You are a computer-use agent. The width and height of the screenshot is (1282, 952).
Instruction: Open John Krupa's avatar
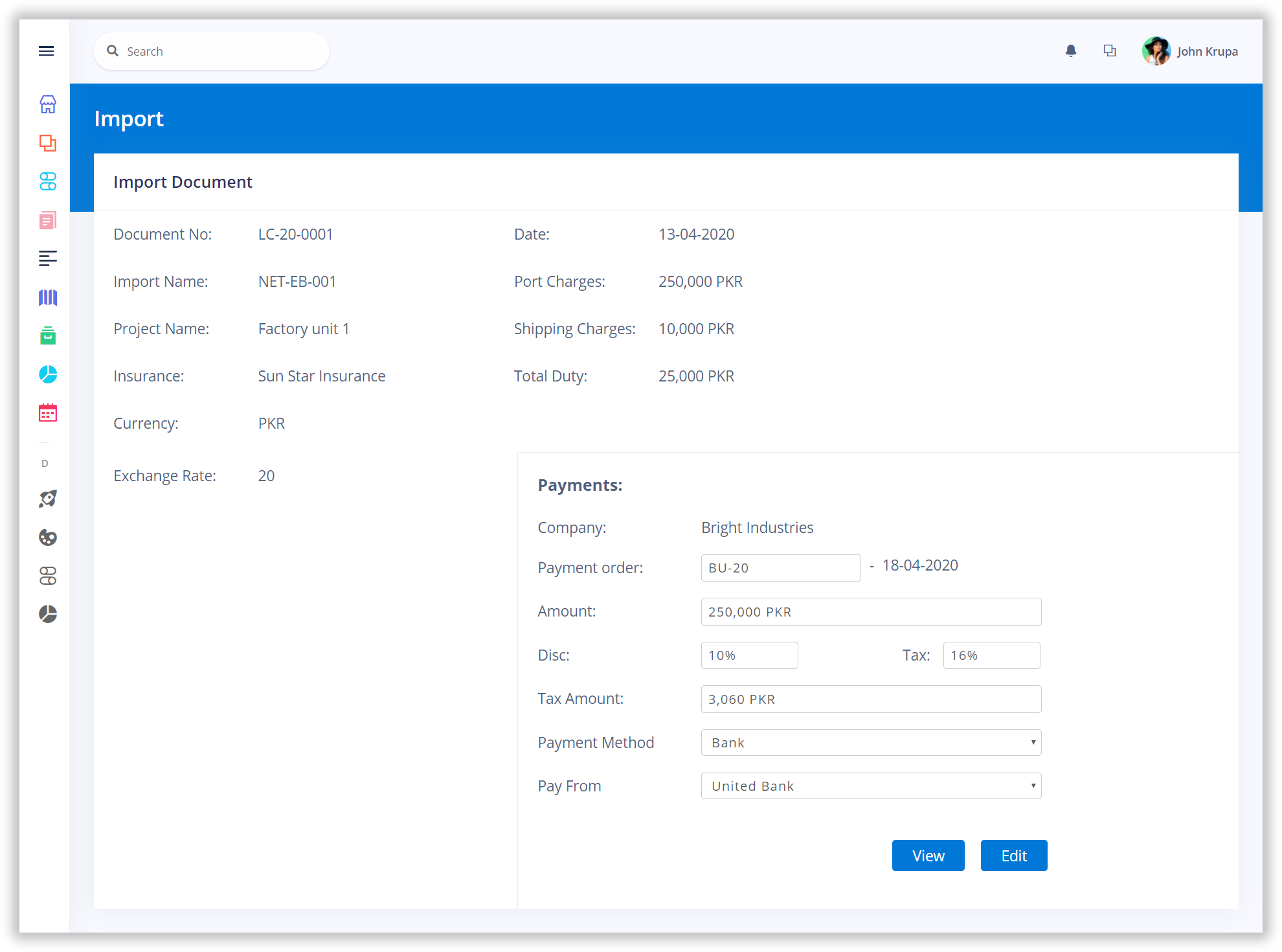[1156, 51]
